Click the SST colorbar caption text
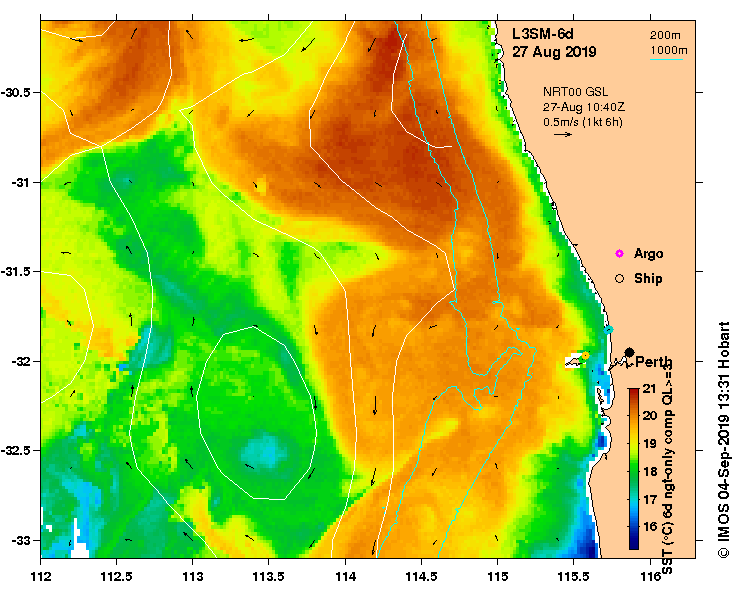This screenshot has height=592, width=739. 667,469
